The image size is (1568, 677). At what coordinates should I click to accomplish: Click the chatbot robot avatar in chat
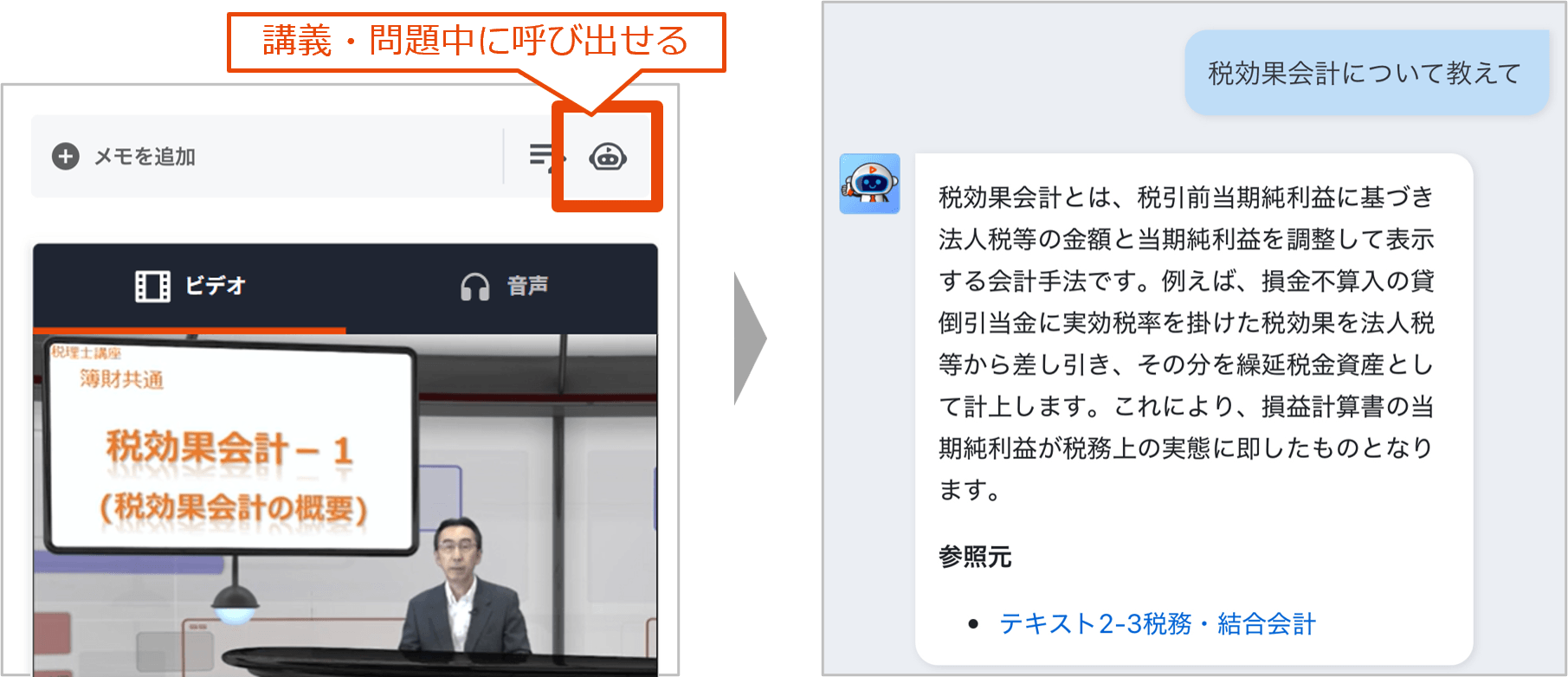point(869,184)
